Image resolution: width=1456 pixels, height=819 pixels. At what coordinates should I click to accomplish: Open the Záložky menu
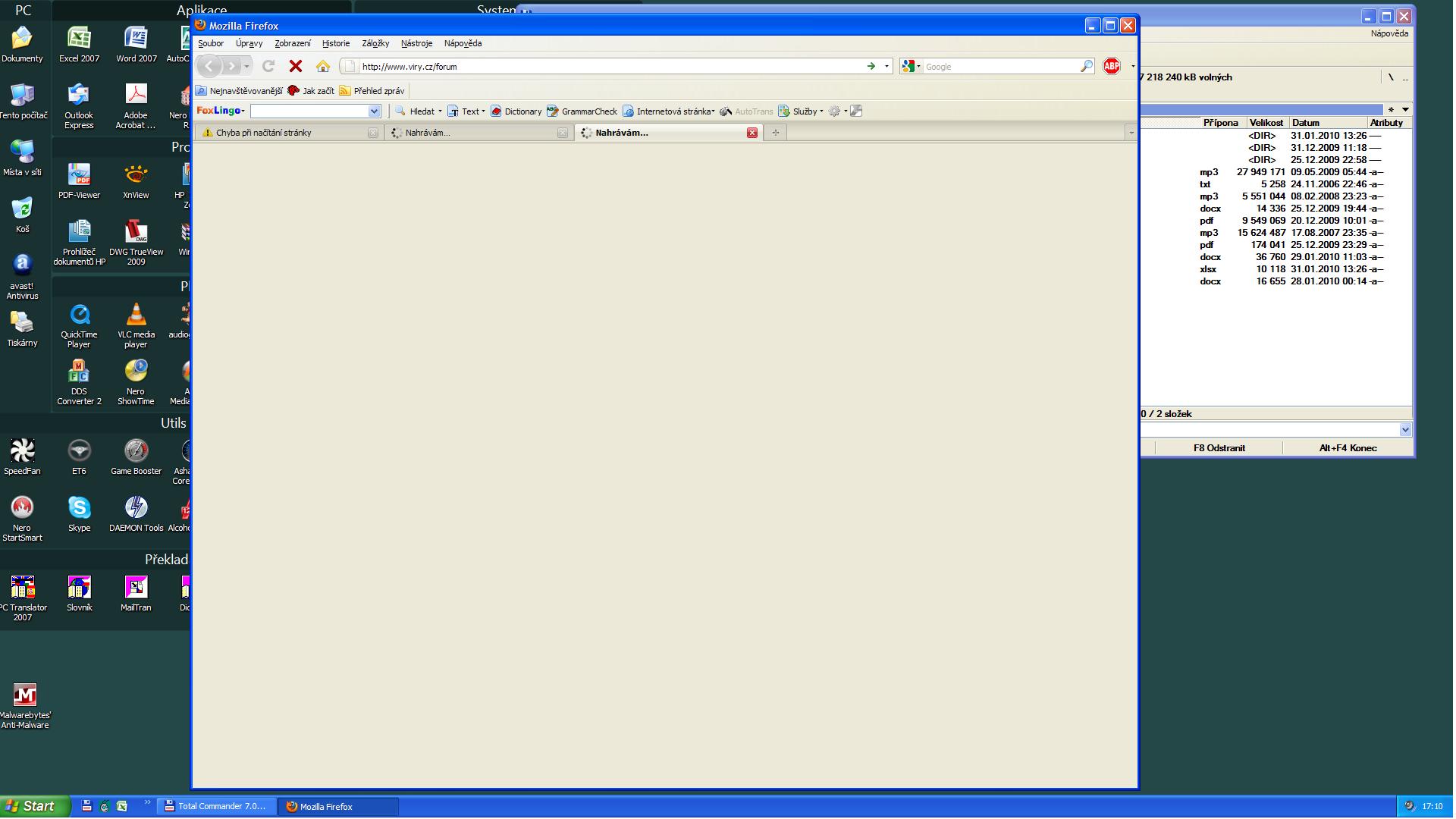375,43
